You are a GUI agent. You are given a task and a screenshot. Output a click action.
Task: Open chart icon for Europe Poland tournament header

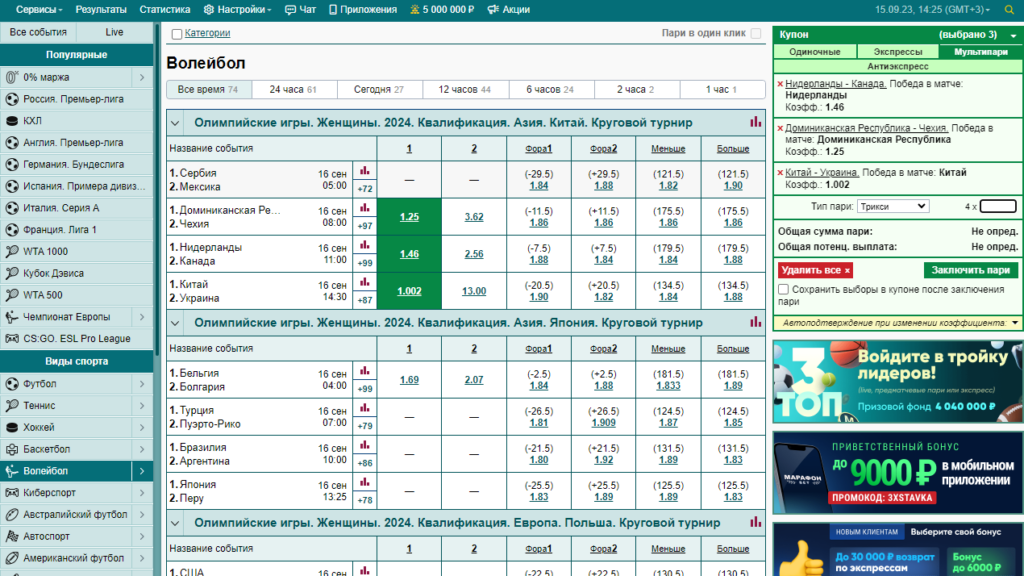pyautogui.click(x=756, y=522)
